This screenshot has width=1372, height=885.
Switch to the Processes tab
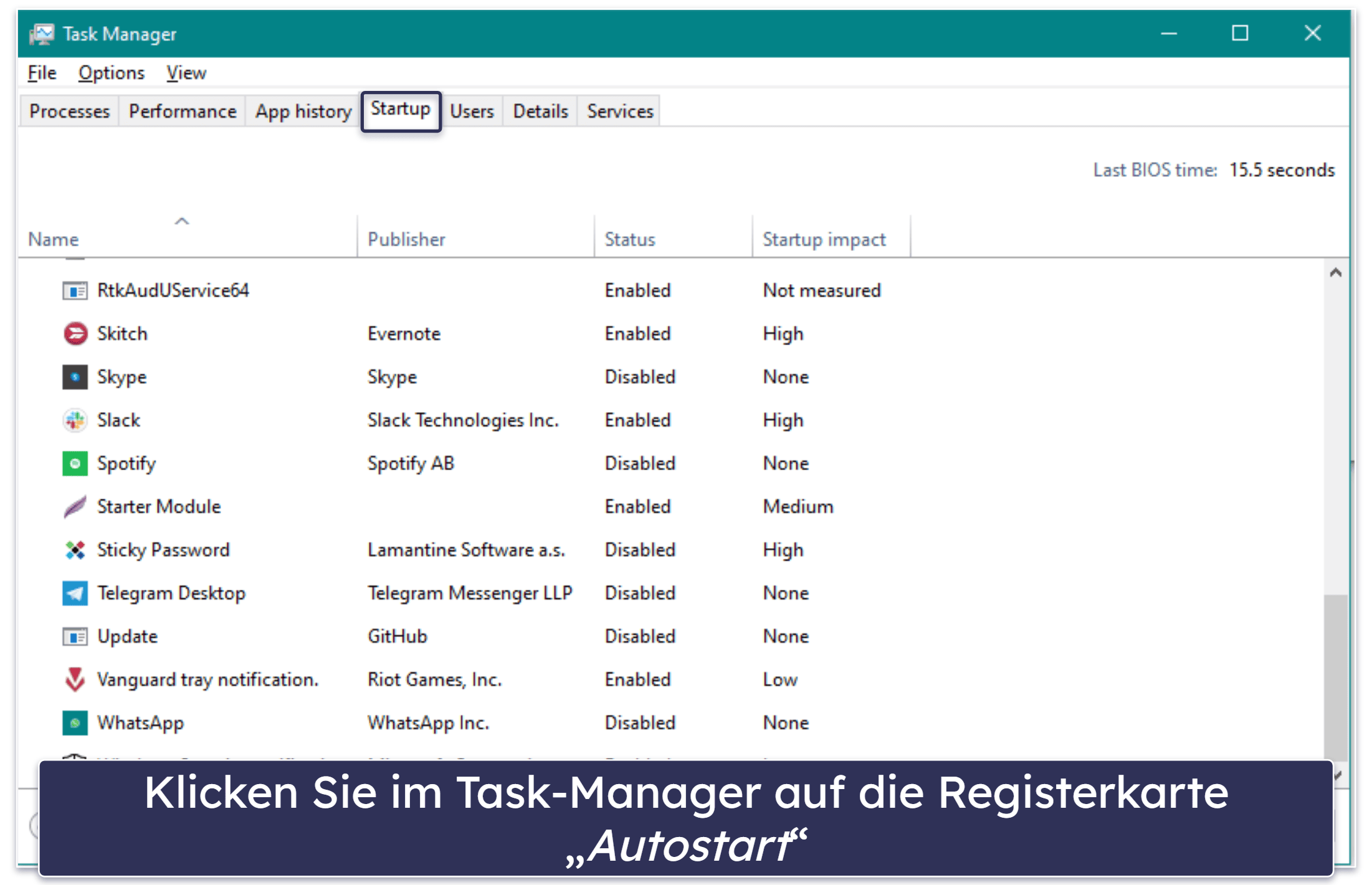(69, 111)
